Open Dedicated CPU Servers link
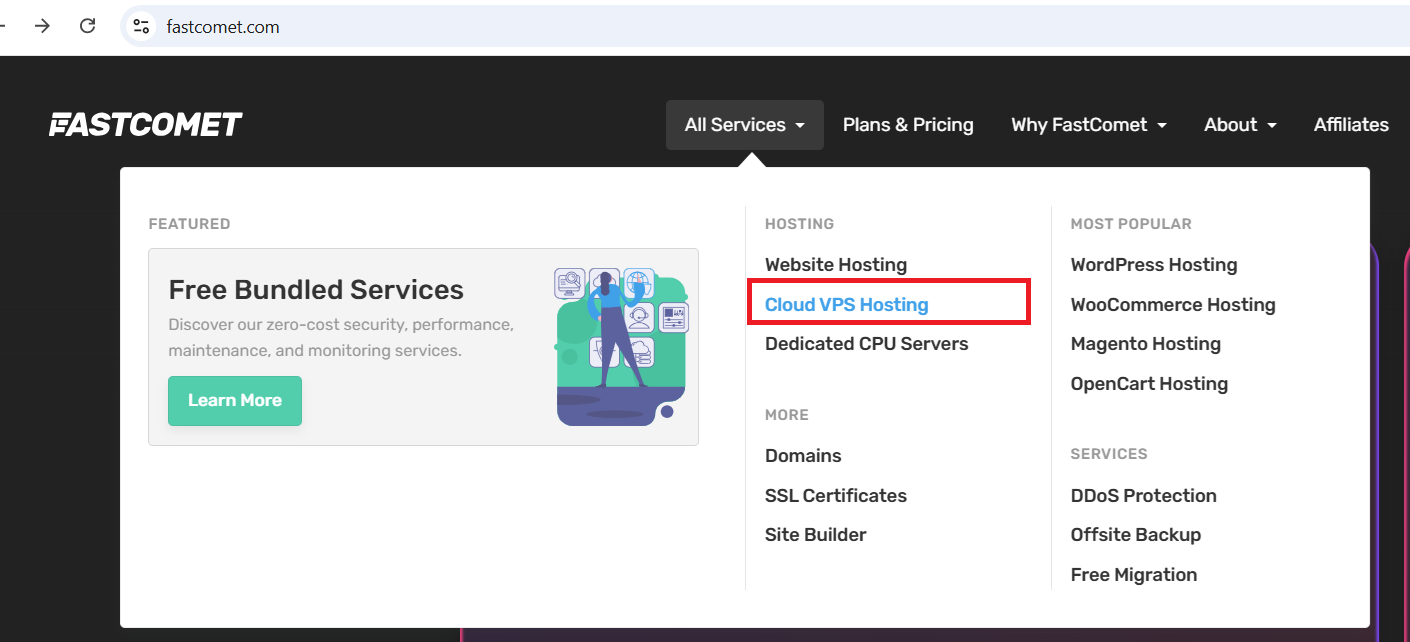This screenshot has width=1410, height=642. pos(867,344)
